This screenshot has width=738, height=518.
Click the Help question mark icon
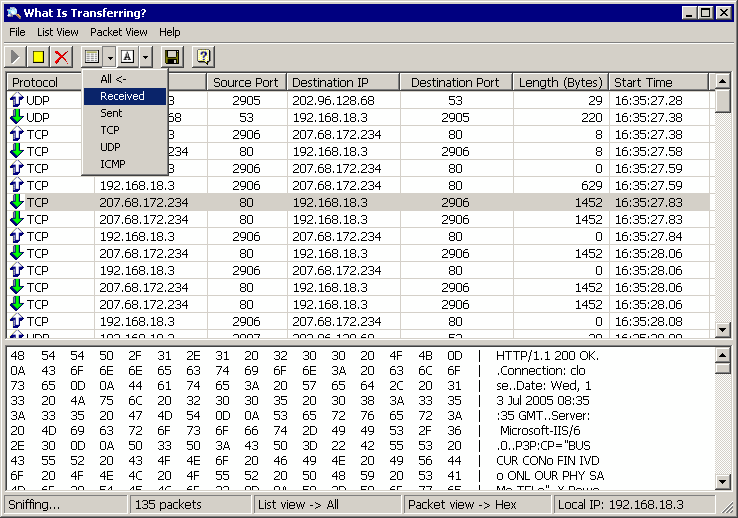[x=203, y=58]
